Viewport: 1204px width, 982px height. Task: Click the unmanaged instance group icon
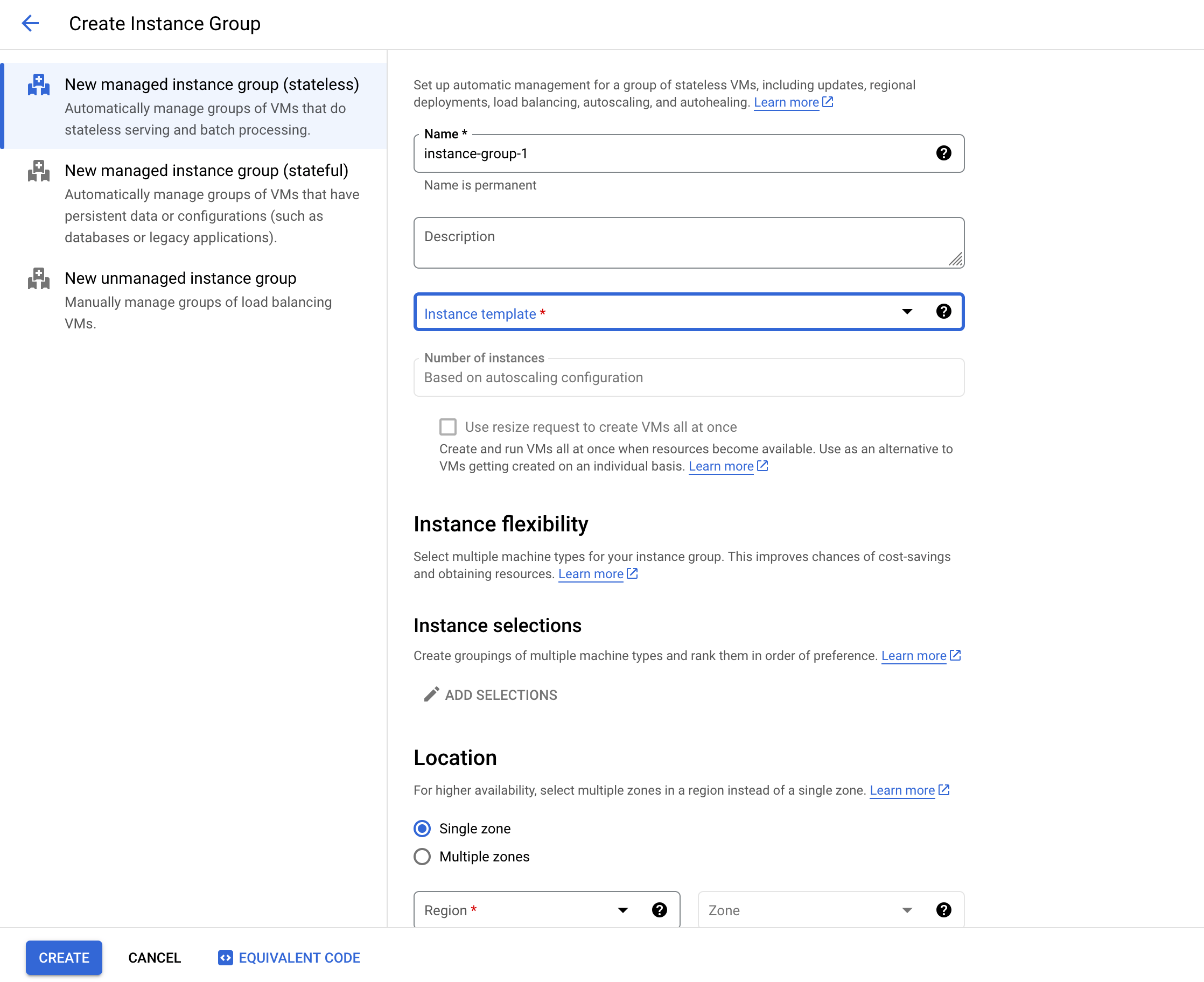pos(38,278)
